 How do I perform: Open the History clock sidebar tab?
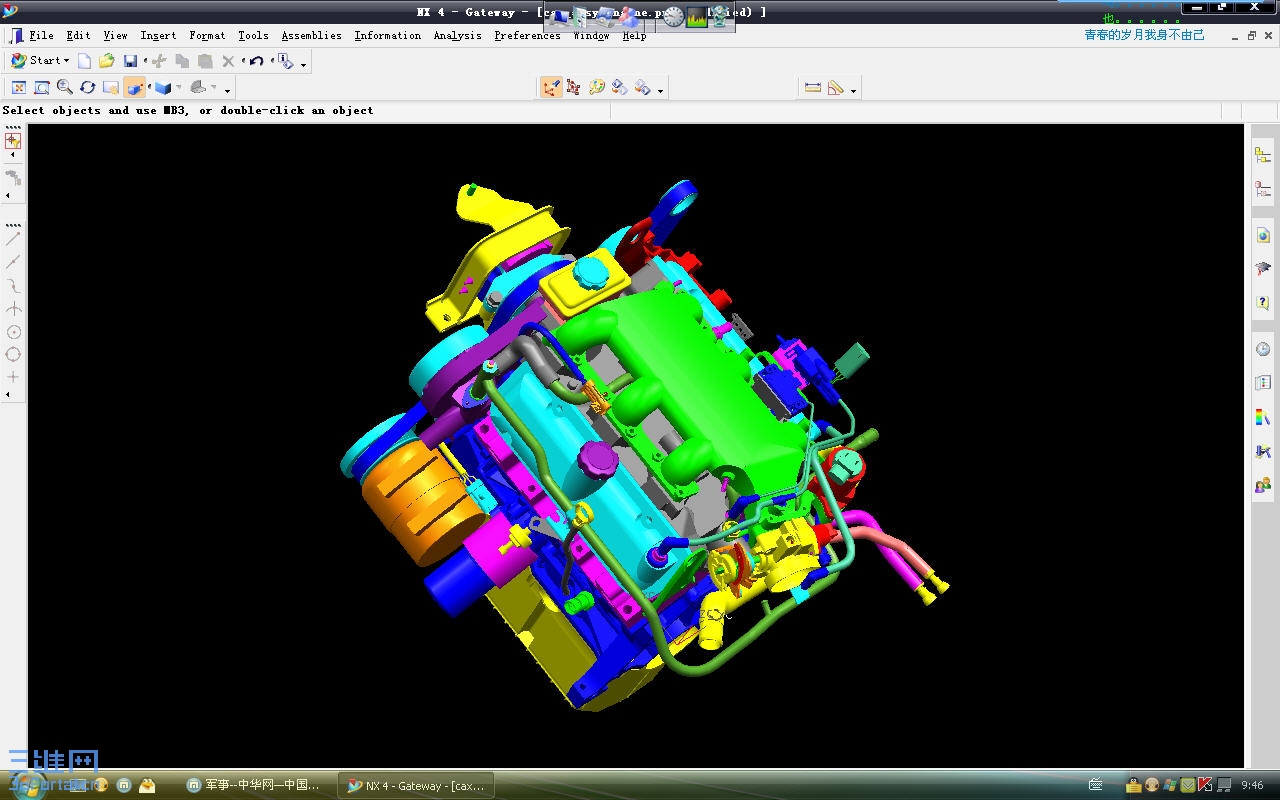[x=1263, y=349]
